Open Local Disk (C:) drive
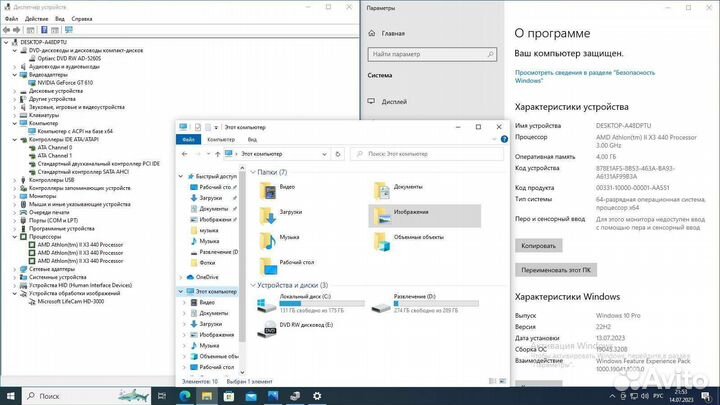This screenshot has width=720, height=405. click(x=312, y=304)
